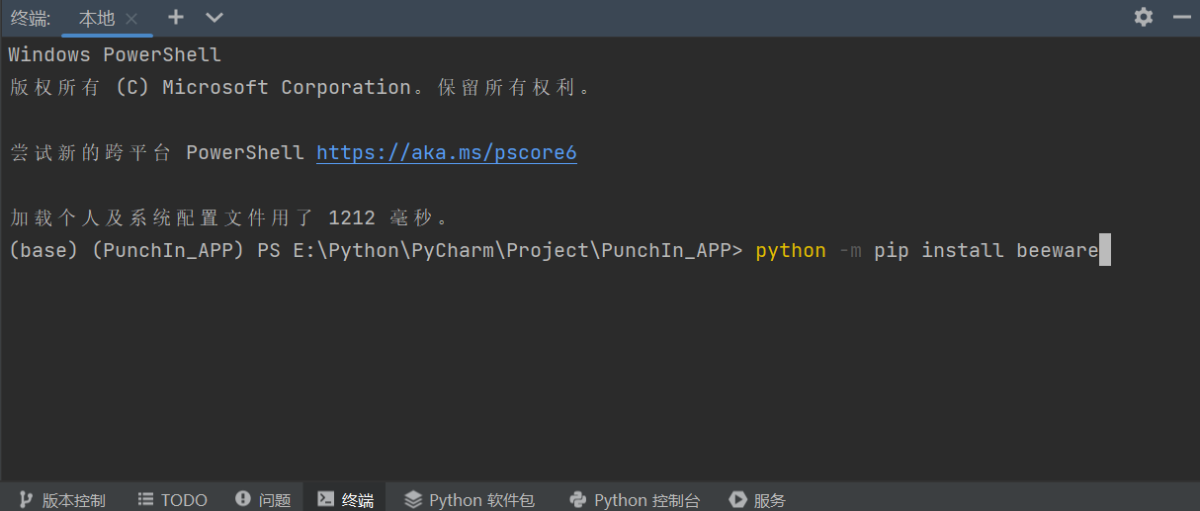Screen dimensions: 1200x511
Task: Close the 本地 terminal tab
Action: click(131, 18)
